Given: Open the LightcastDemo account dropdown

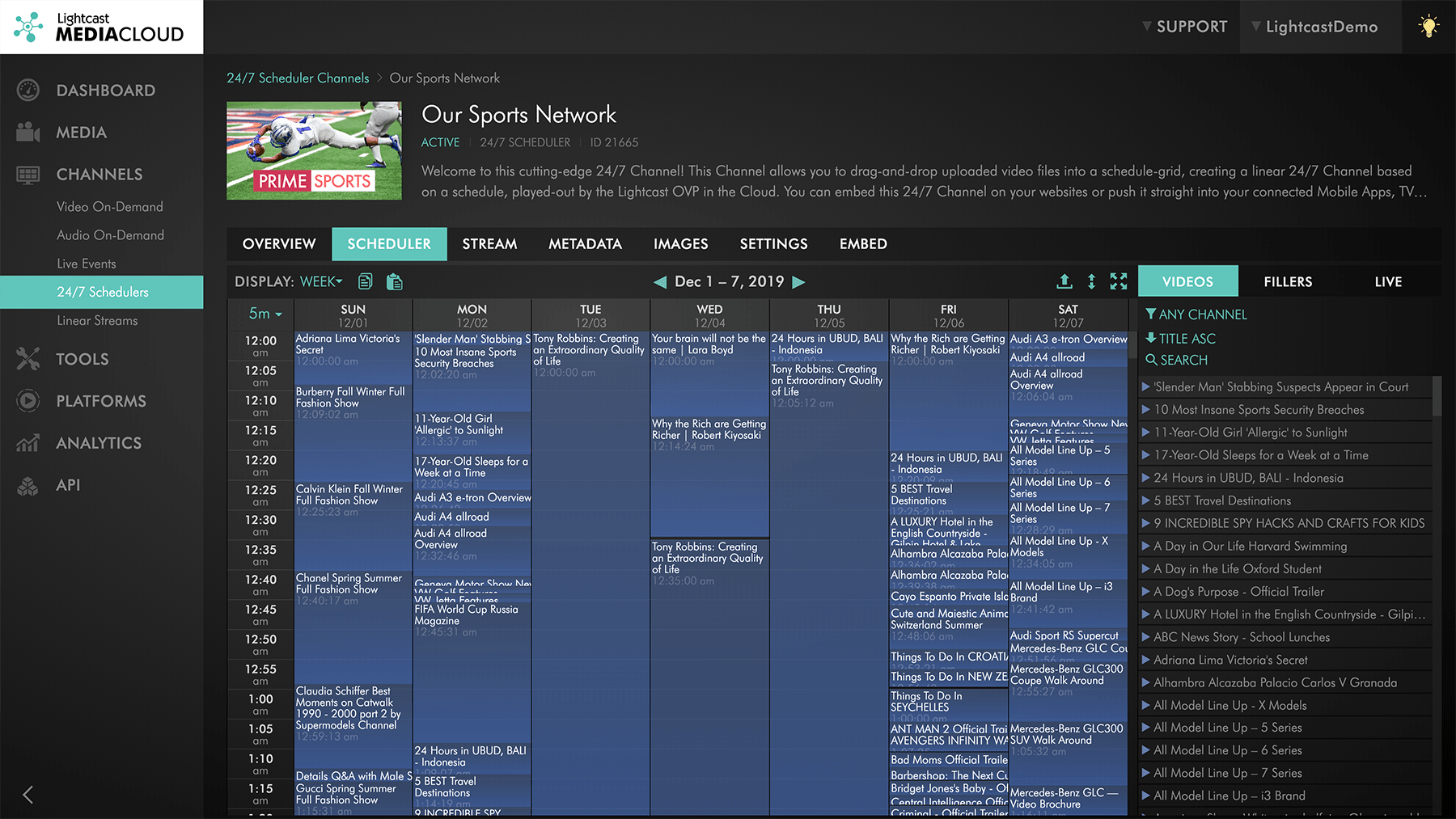Looking at the screenshot, I should pos(1314,27).
